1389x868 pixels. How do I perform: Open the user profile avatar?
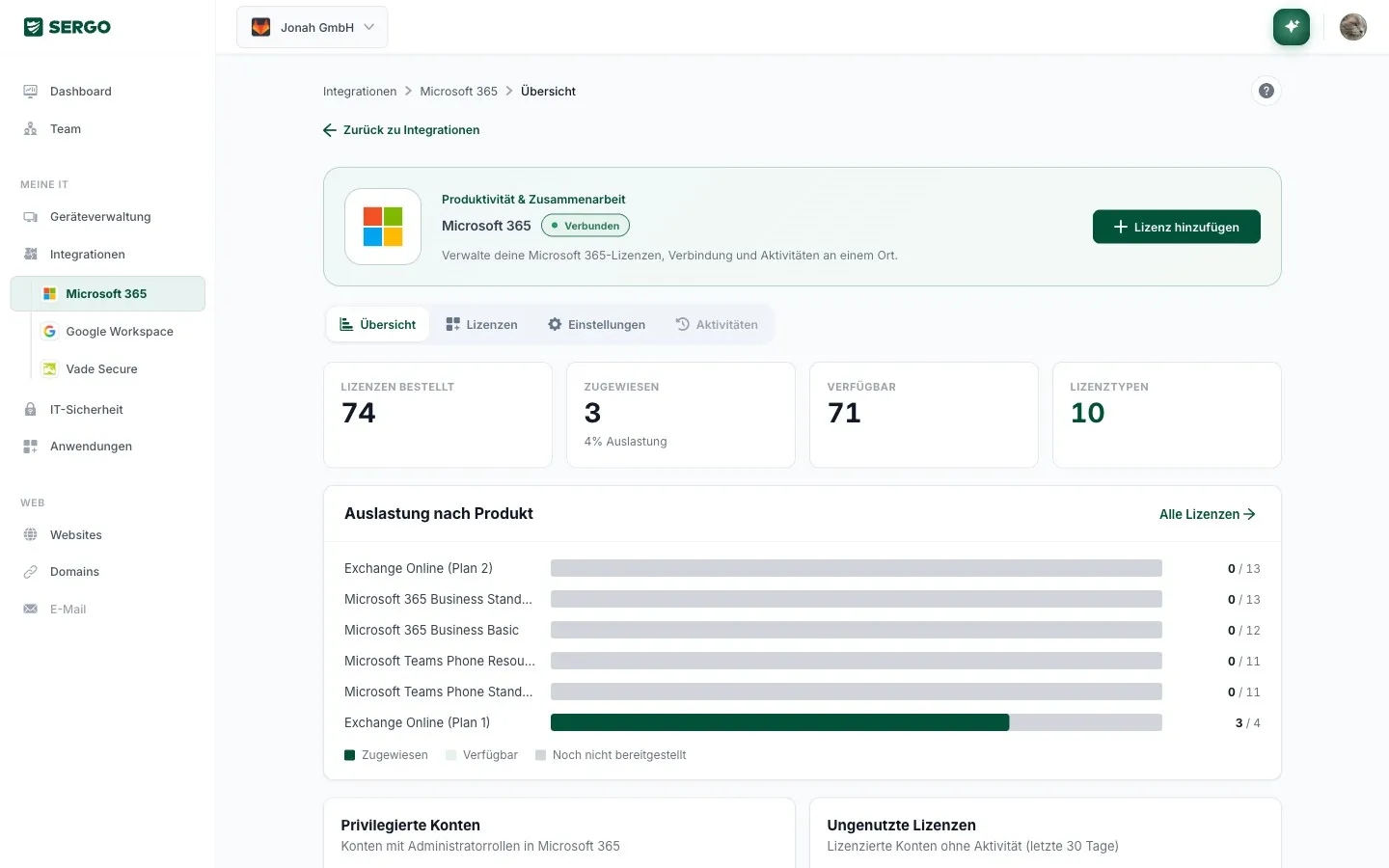1353,27
